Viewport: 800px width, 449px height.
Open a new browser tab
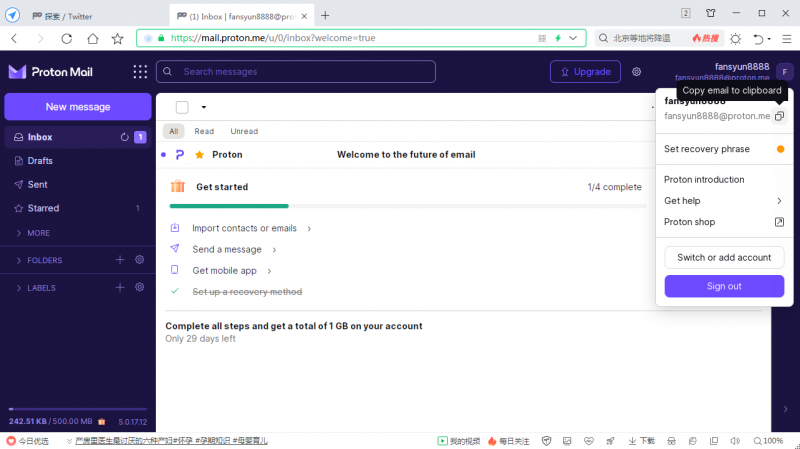(x=325, y=16)
